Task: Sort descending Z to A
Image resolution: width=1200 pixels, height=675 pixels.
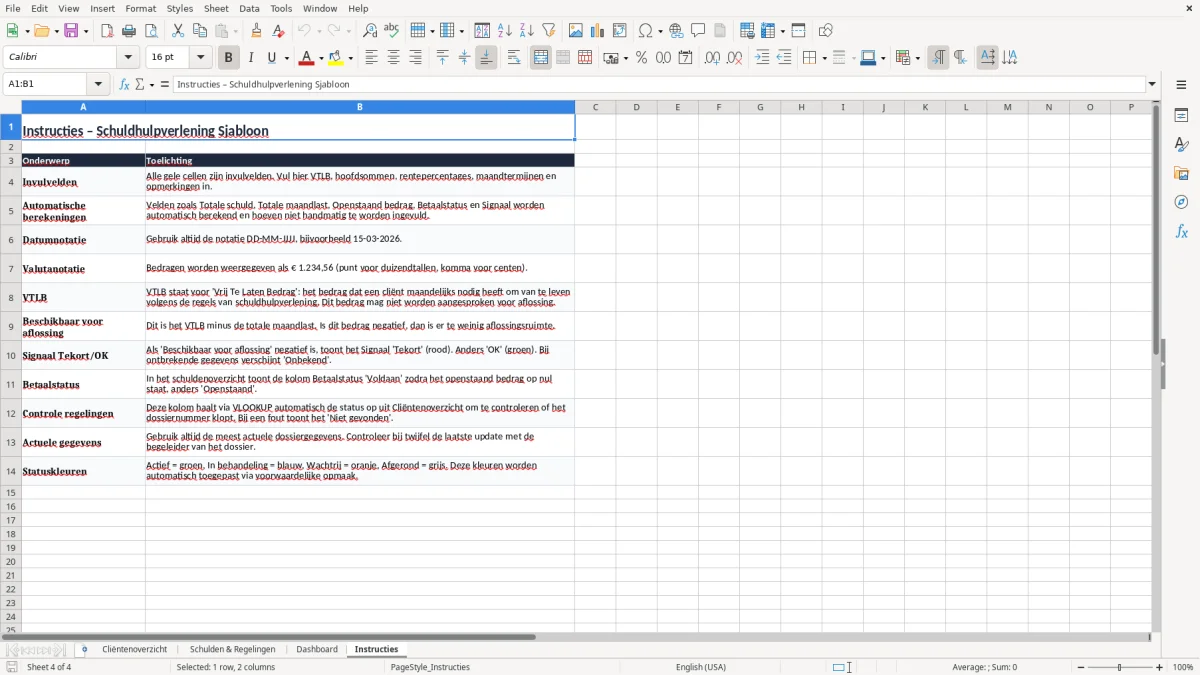Action: 526,31
